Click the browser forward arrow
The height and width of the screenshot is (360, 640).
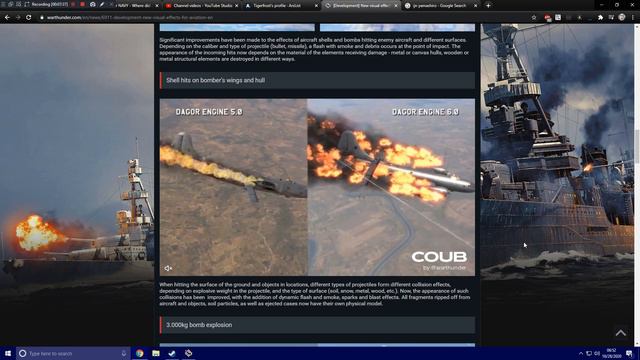(x=18, y=18)
